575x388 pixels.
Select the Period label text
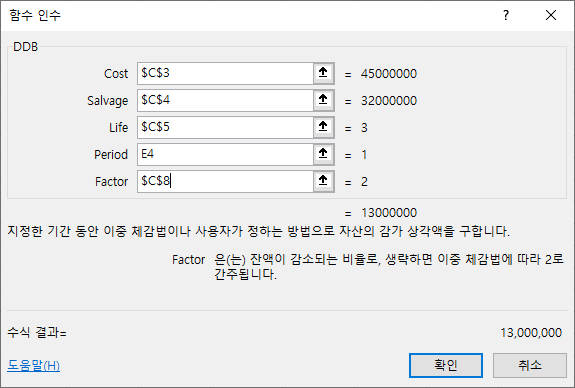tap(111, 154)
